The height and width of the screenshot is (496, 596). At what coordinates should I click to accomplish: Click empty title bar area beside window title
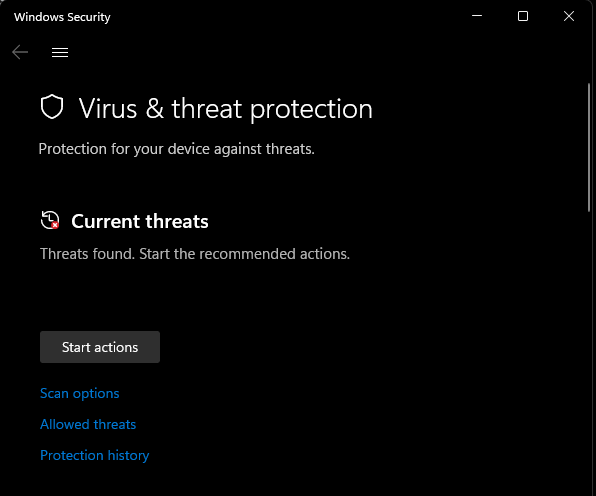(x=289, y=17)
